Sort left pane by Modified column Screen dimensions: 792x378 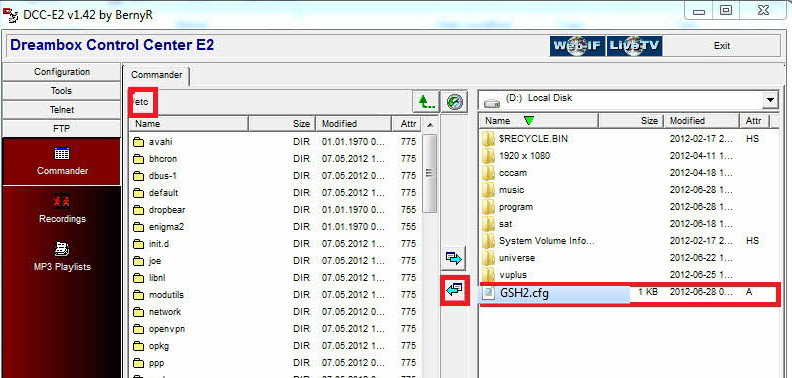354,123
